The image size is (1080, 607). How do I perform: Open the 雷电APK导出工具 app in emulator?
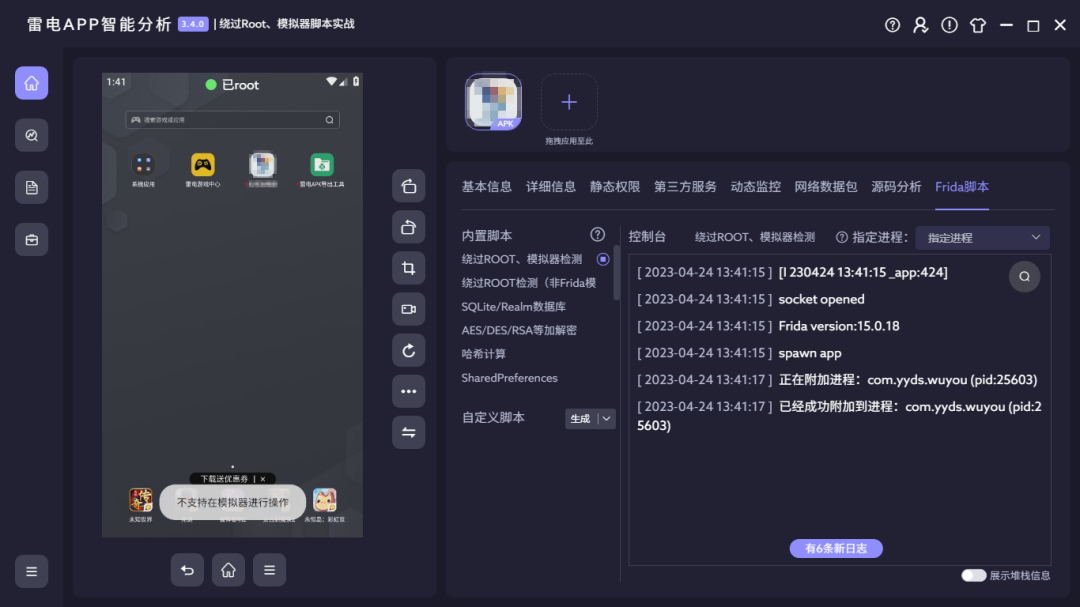(322, 169)
